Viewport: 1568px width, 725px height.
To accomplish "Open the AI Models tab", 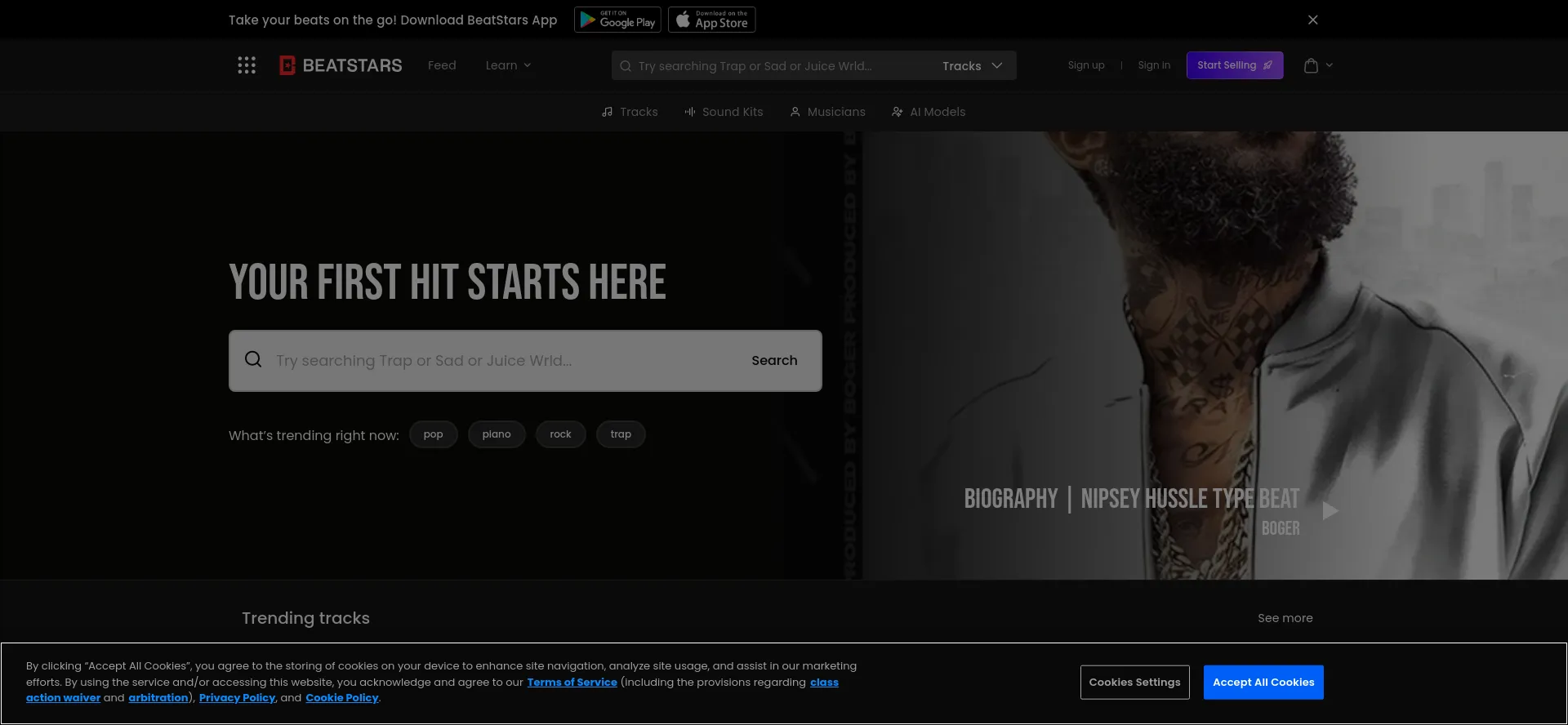I will tap(929, 112).
